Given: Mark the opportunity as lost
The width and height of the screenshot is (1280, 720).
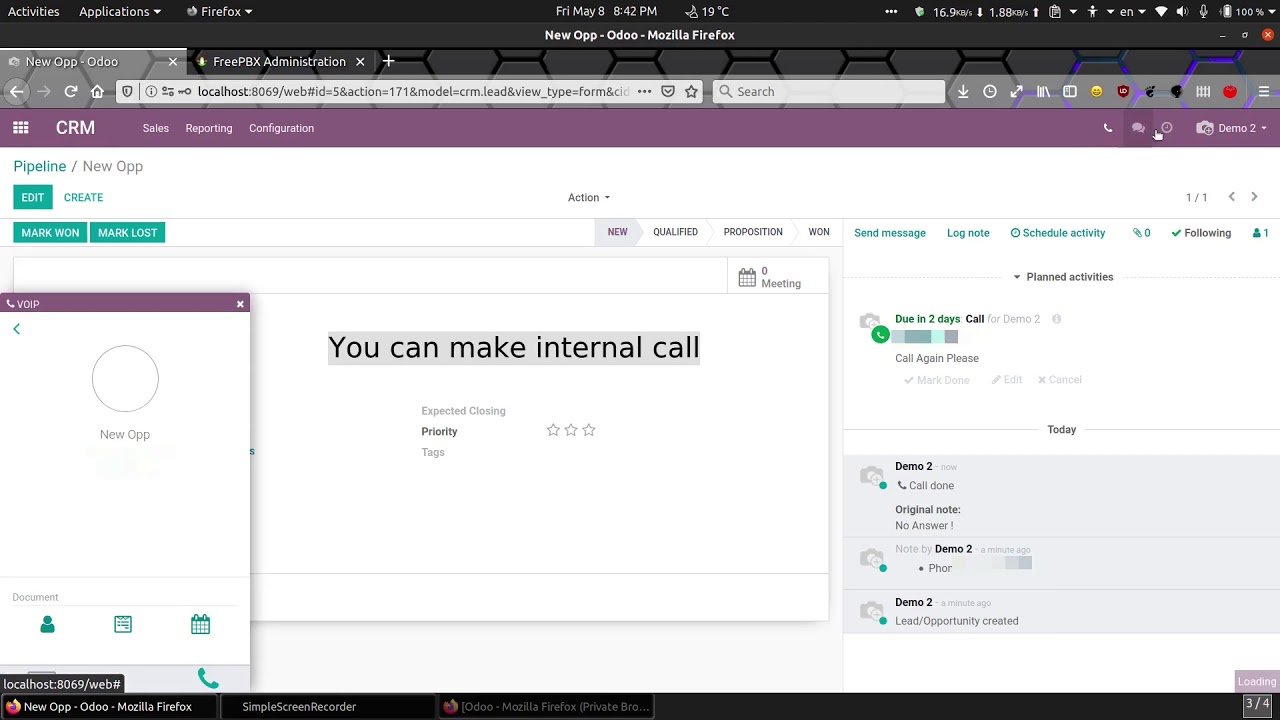Looking at the screenshot, I should [x=128, y=232].
